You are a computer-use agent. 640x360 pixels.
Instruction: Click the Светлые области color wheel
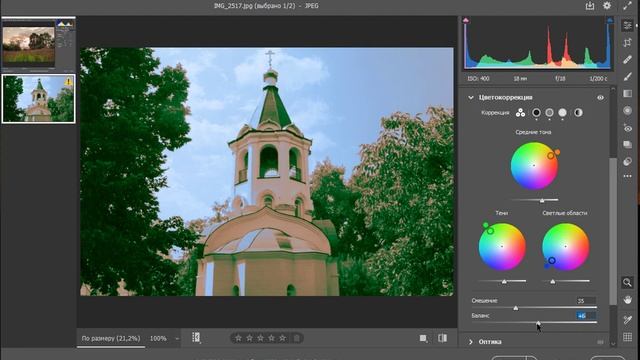[565, 247]
